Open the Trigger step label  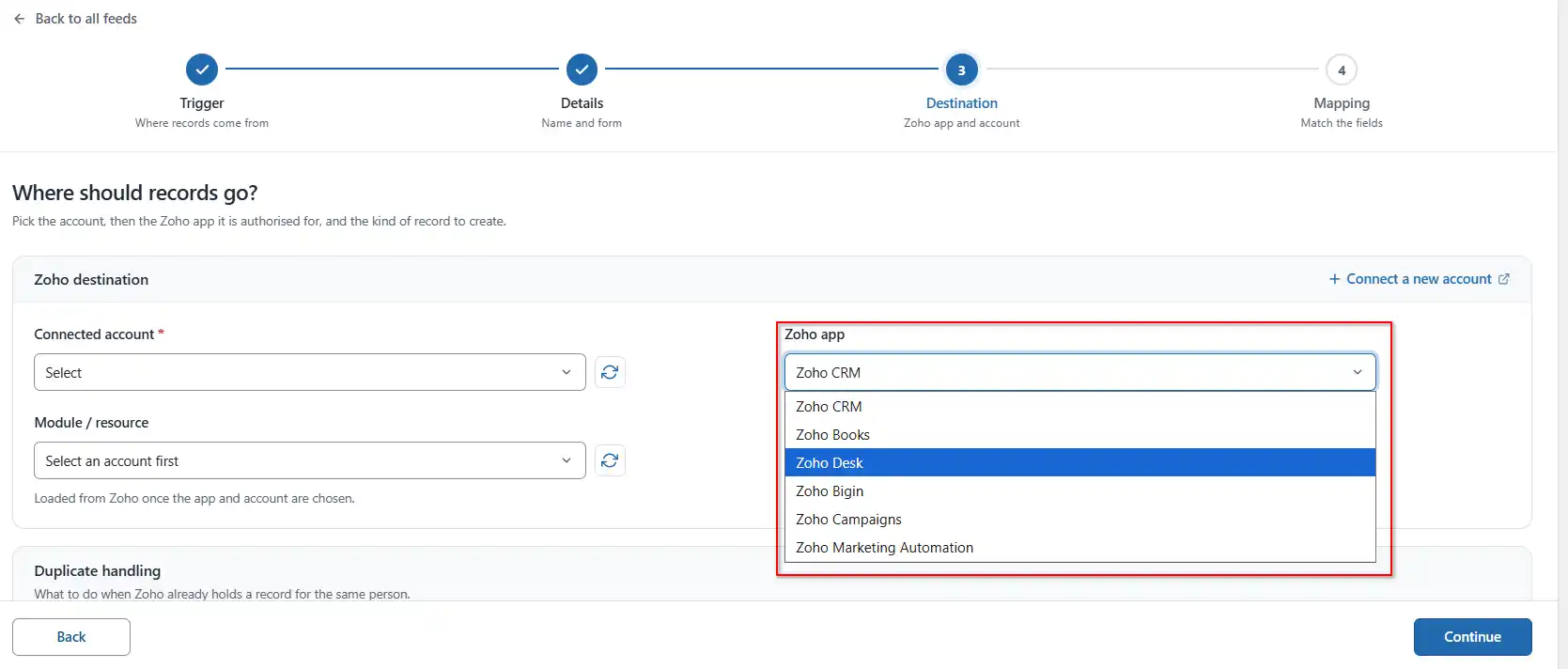tap(202, 103)
